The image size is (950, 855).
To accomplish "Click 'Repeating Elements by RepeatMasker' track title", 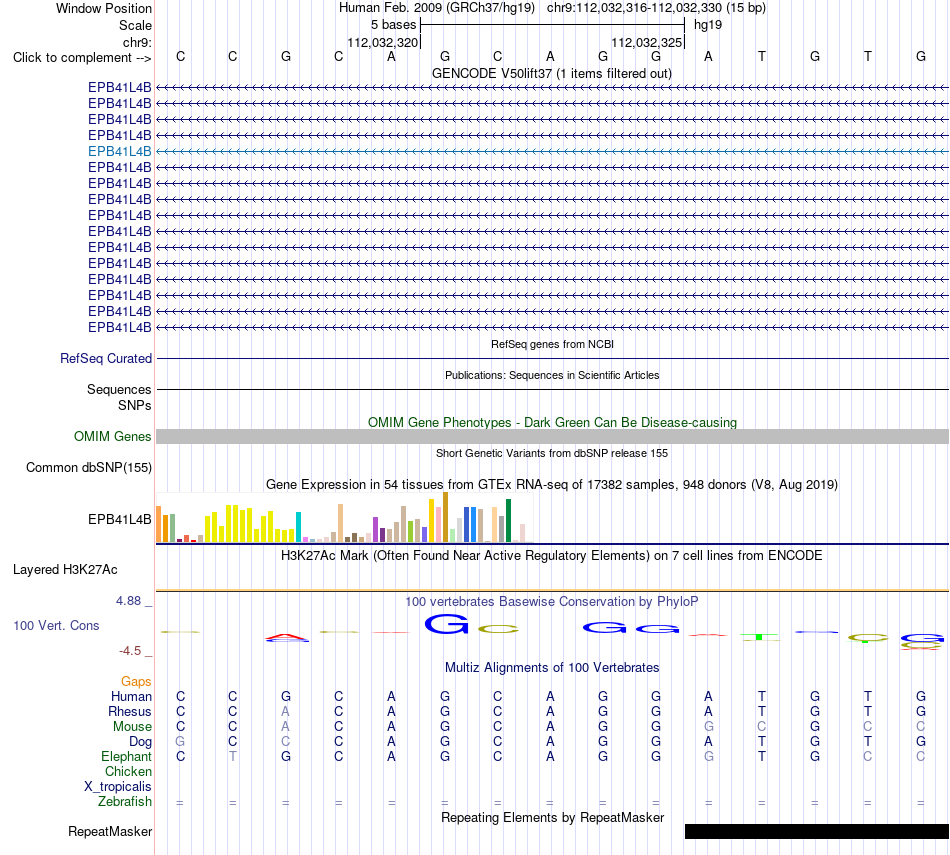I will pos(552,817).
